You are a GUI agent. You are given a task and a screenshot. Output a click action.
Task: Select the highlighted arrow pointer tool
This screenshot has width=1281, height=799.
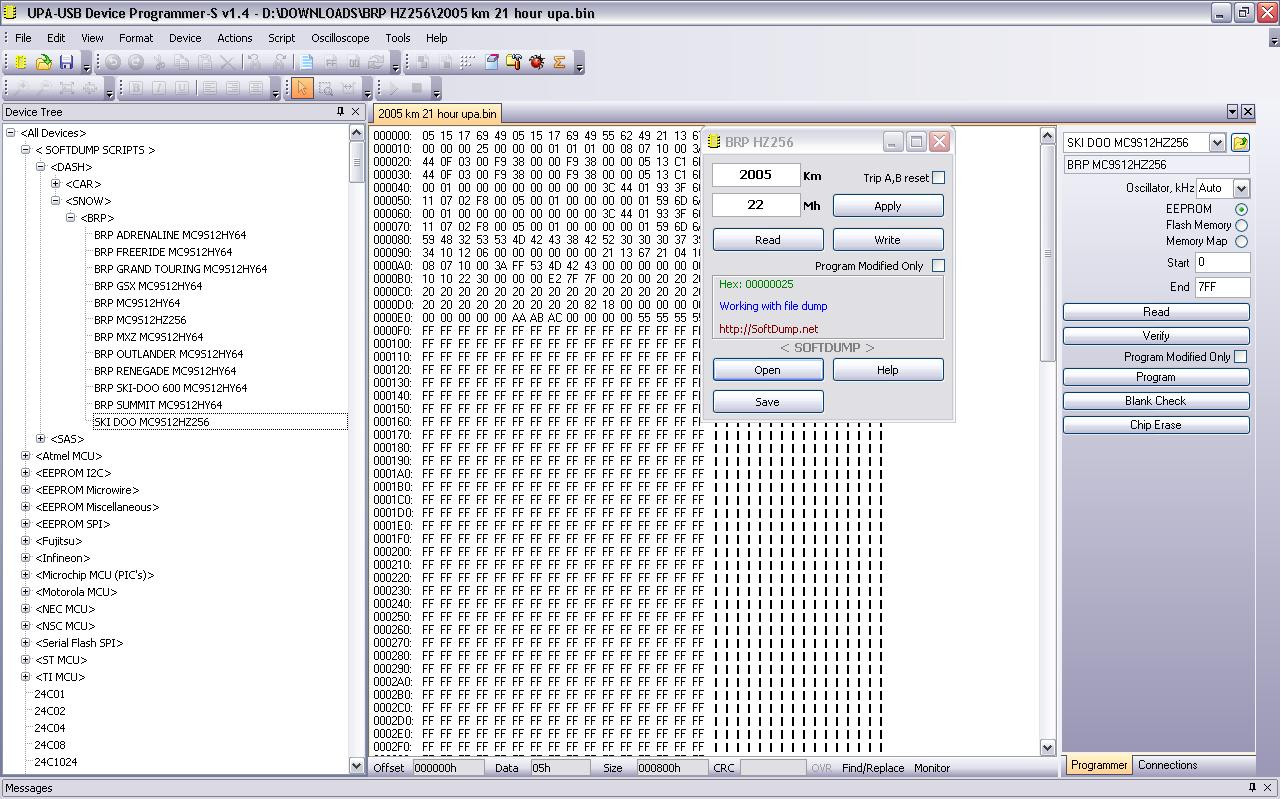coord(302,88)
